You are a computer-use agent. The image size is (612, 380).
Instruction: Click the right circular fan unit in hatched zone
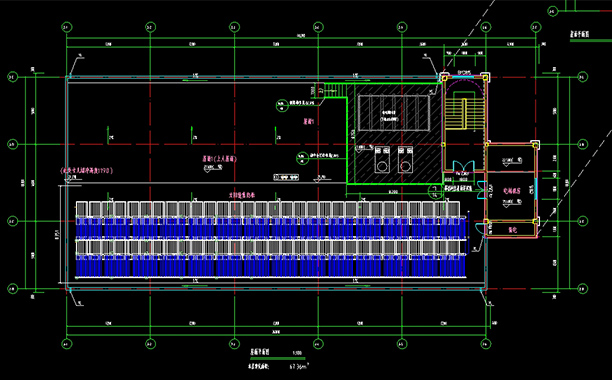(x=406, y=160)
